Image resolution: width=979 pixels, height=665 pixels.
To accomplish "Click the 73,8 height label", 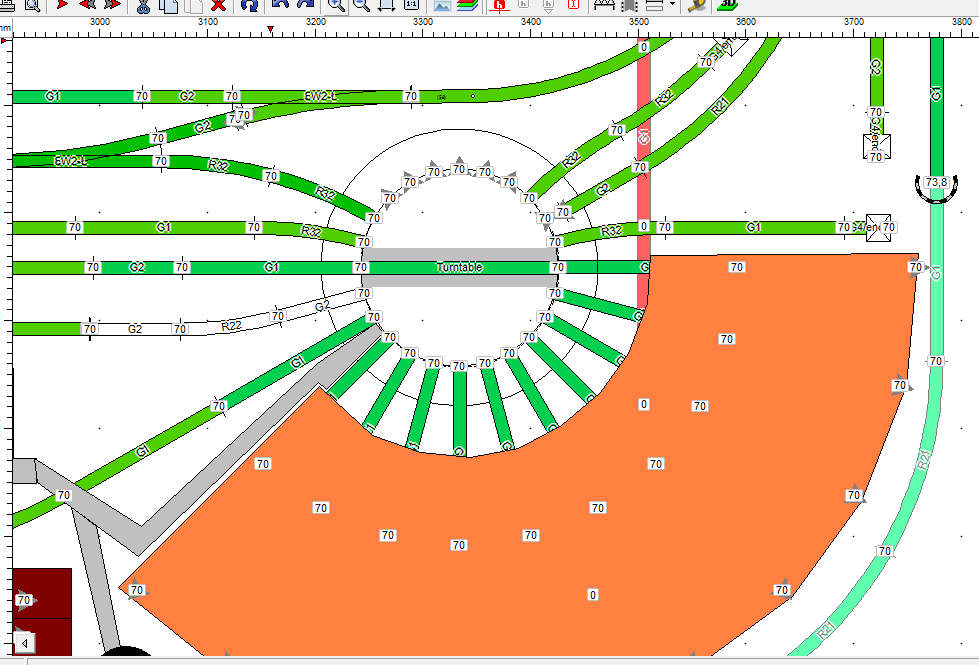I will click(937, 182).
